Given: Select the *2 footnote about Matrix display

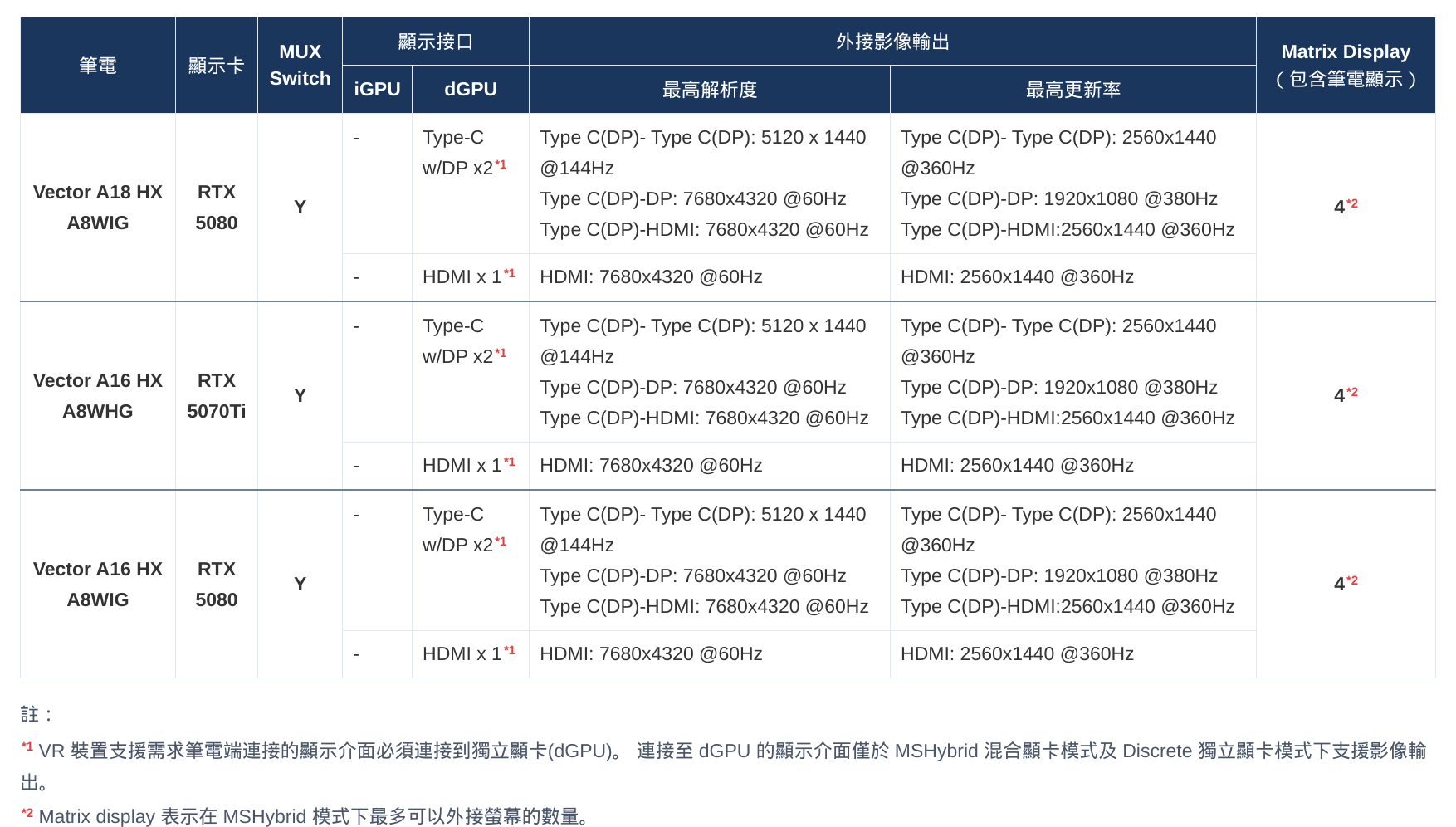Looking at the screenshot, I should 305,816.
